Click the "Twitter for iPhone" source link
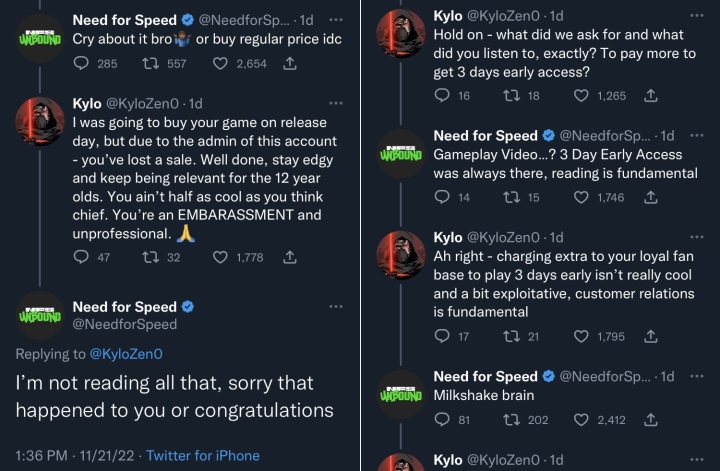Image resolution: width=720 pixels, height=471 pixels. point(203,455)
